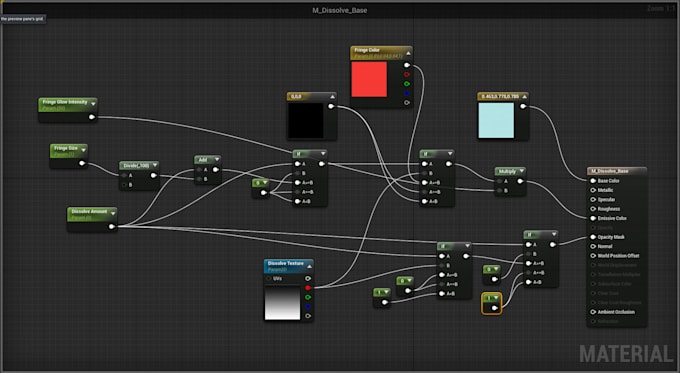Click the black 0,0,0 color swatch

click(306, 120)
